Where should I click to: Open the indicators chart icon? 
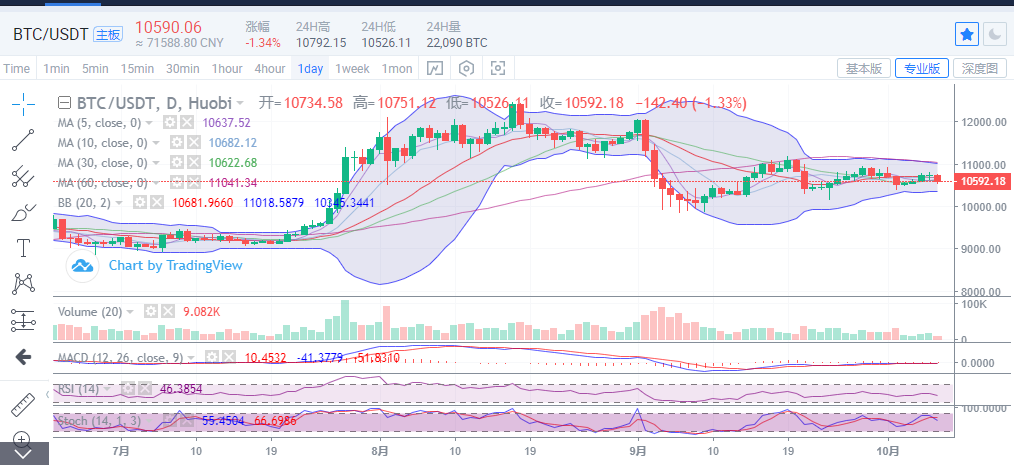click(435, 68)
